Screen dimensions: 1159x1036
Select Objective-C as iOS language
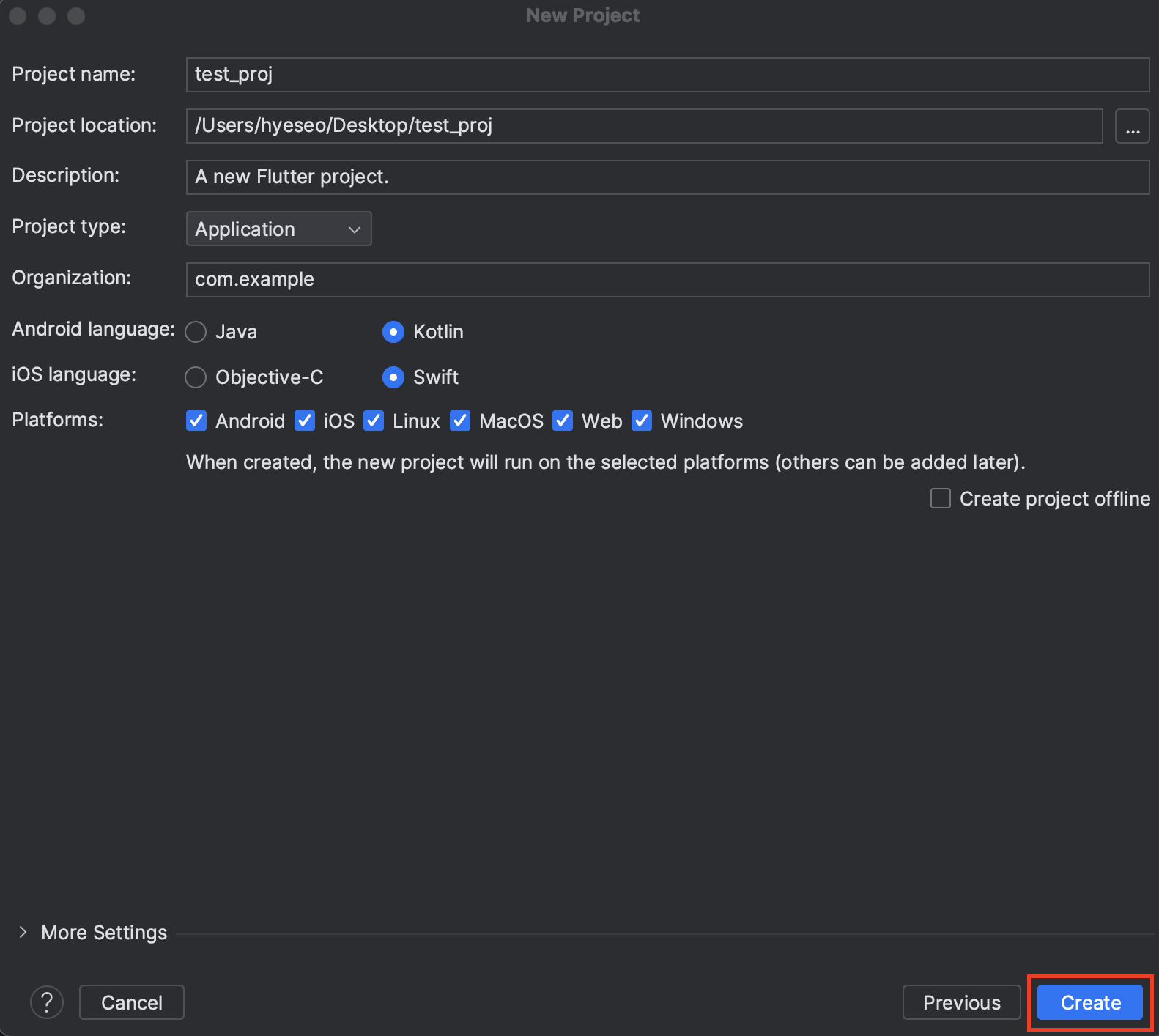point(196,377)
